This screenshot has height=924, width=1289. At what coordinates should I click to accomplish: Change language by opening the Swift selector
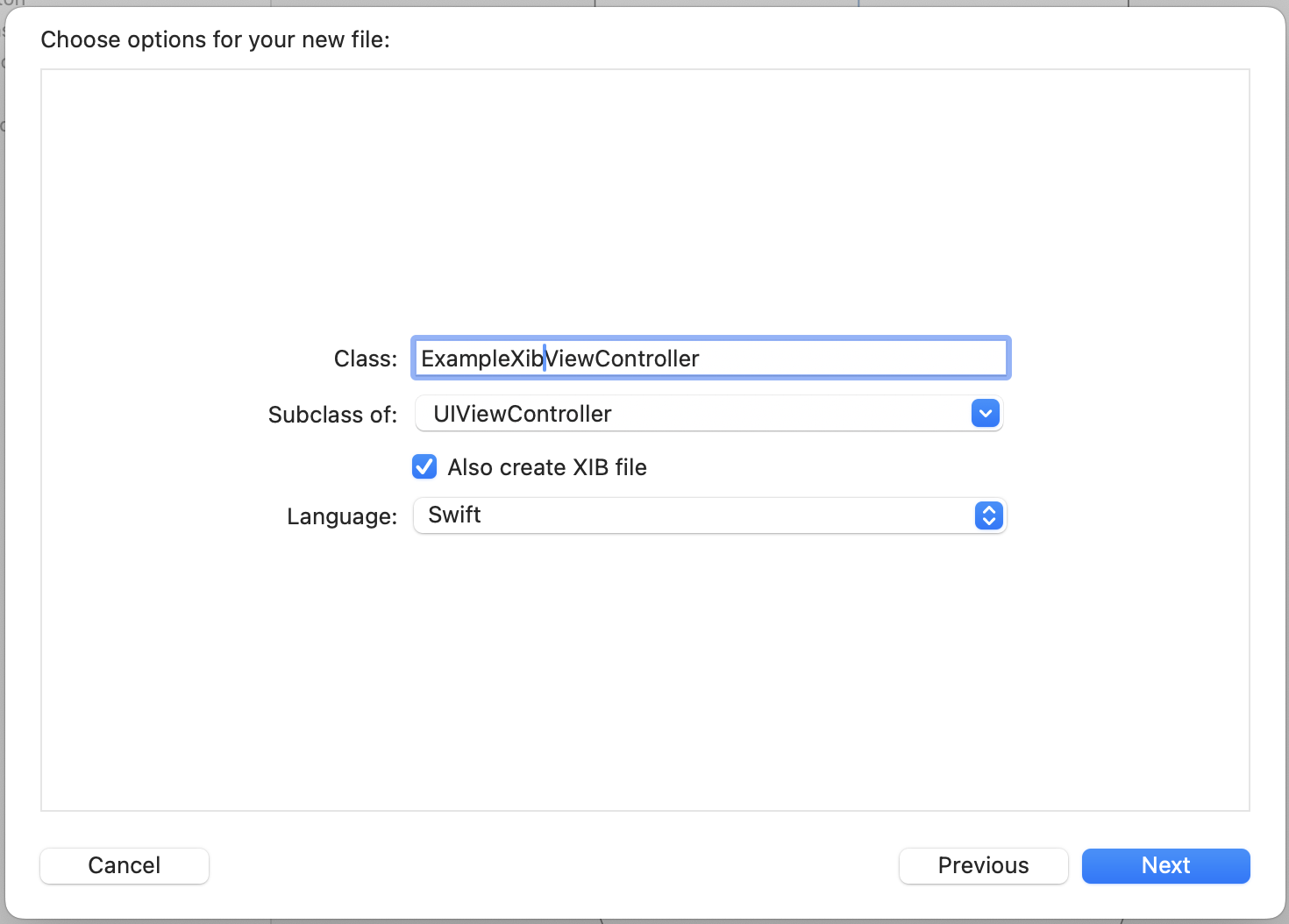tap(988, 515)
